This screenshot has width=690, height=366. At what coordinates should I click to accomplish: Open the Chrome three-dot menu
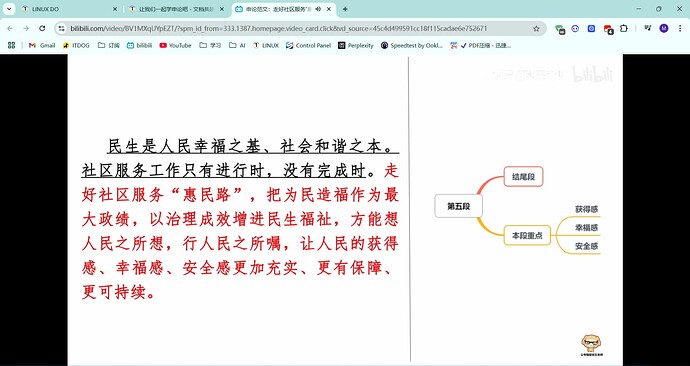tap(680, 29)
